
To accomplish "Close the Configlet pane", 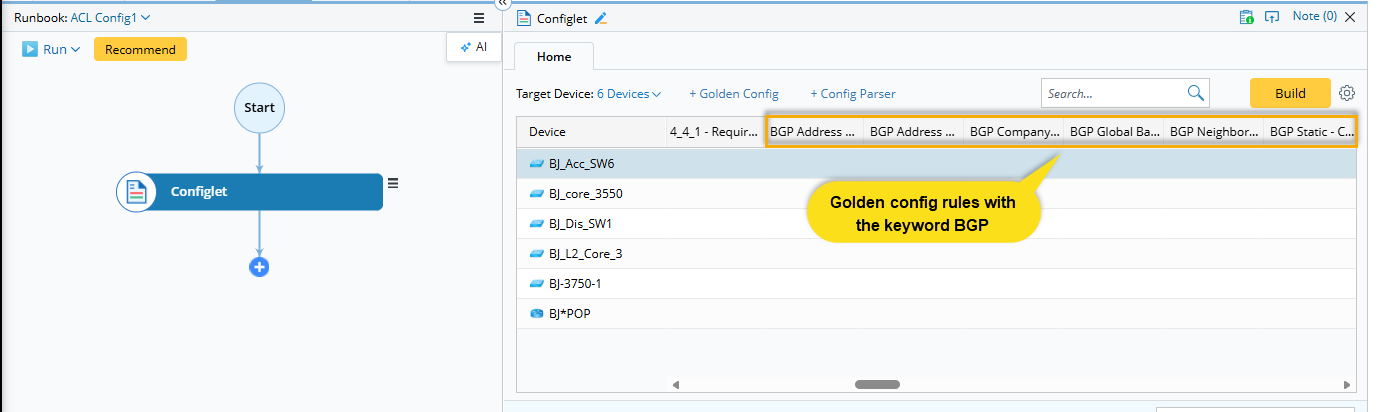I will [x=1351, y=17].
